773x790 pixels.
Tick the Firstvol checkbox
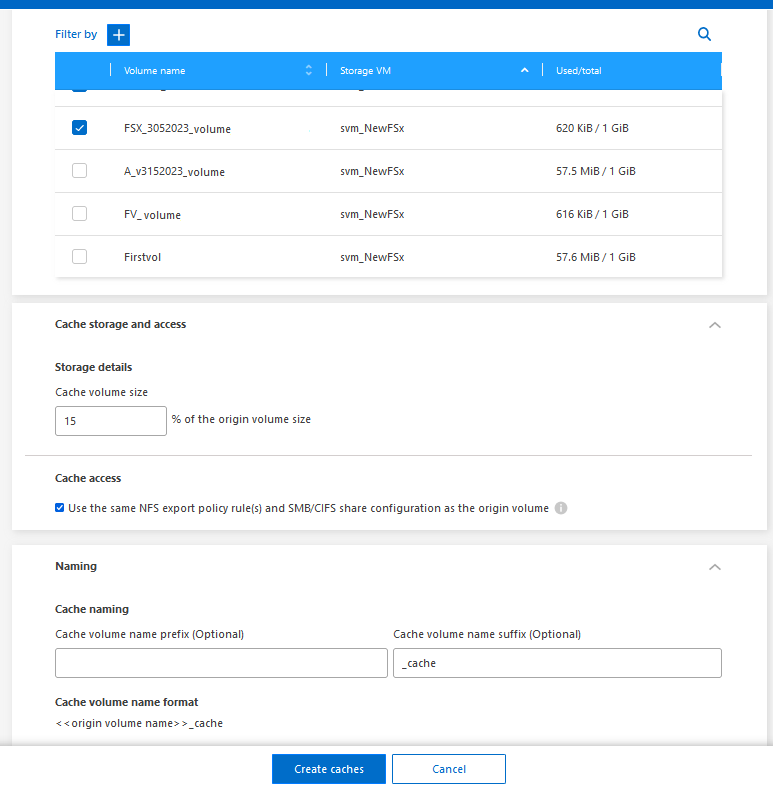(x=80, y=257)
